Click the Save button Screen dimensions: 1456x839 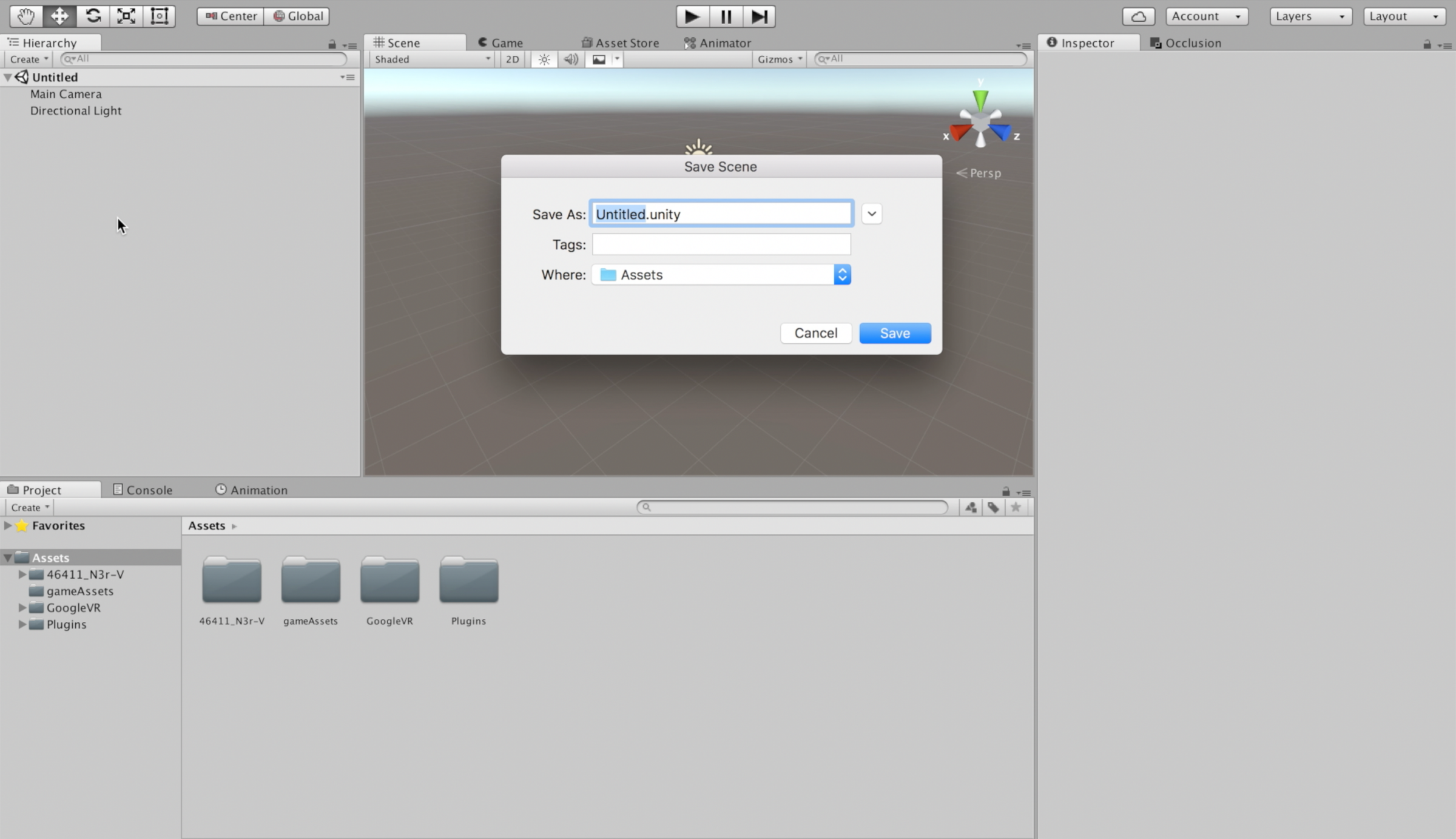(894, 332)
